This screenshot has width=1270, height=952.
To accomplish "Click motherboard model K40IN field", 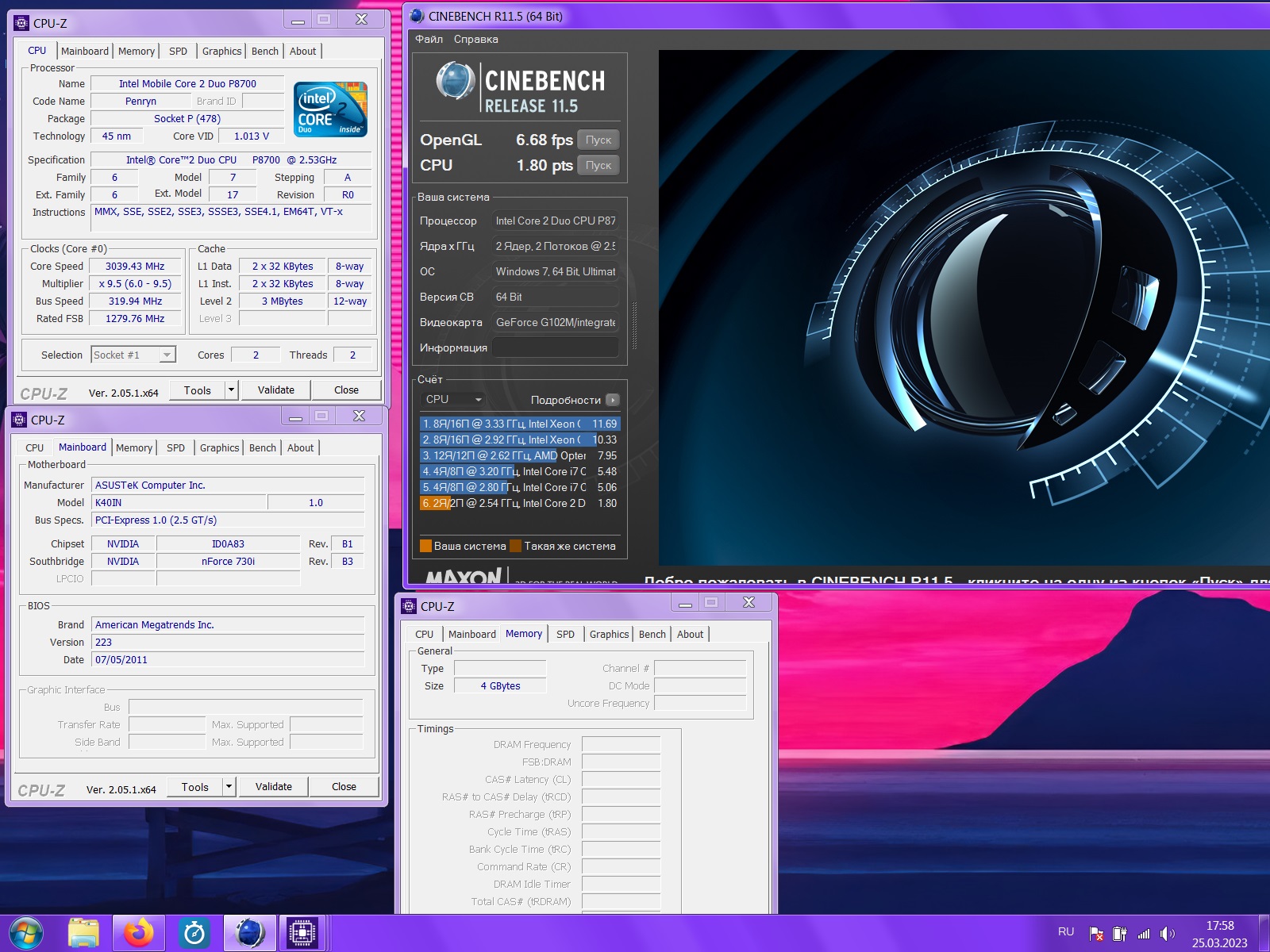I will pos(179,502).
